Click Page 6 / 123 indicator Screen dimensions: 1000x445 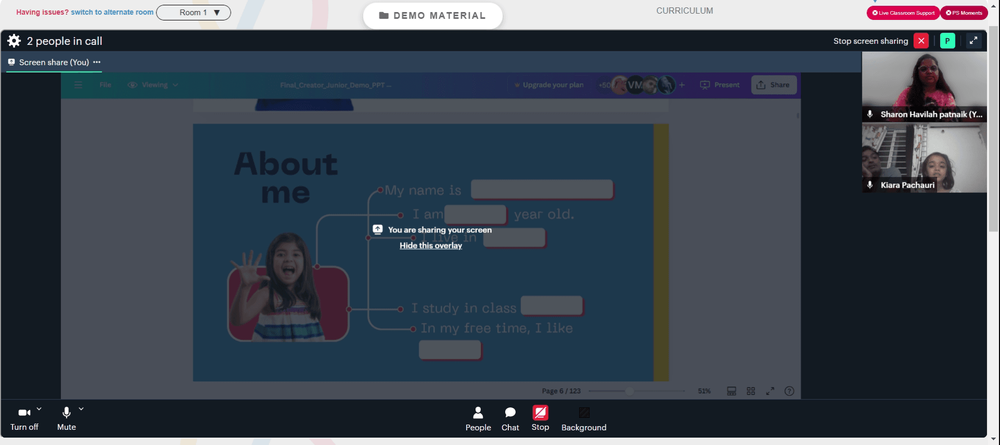[561, 391]
